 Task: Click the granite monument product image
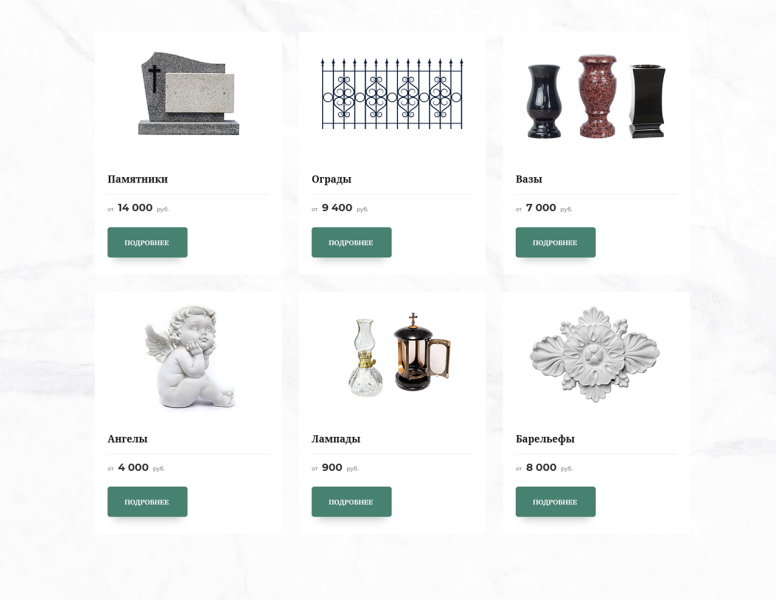click(188, 94)
